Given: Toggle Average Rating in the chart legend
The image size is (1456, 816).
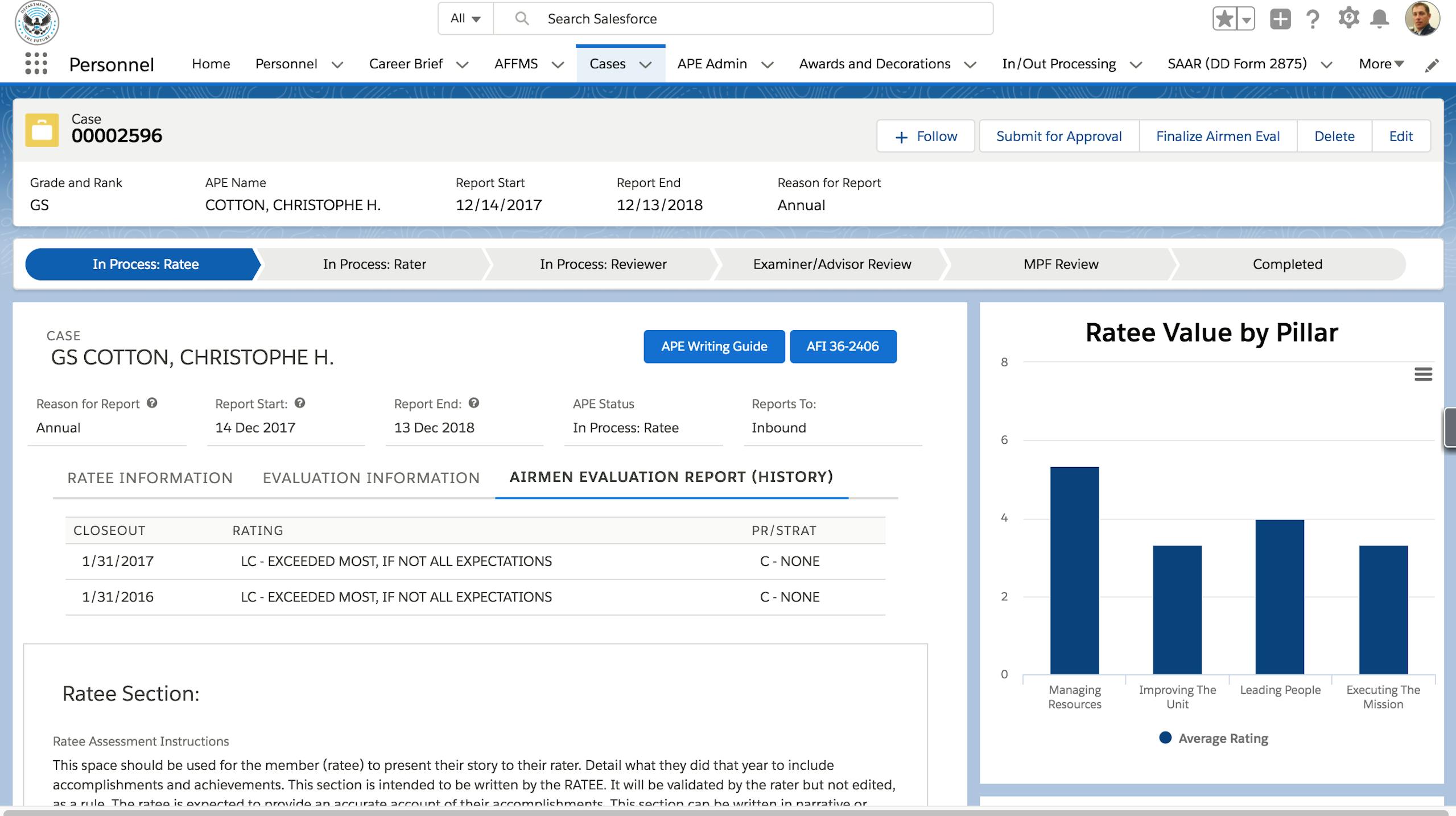Looking at the screenshot, I should [x=1214, y=737].
